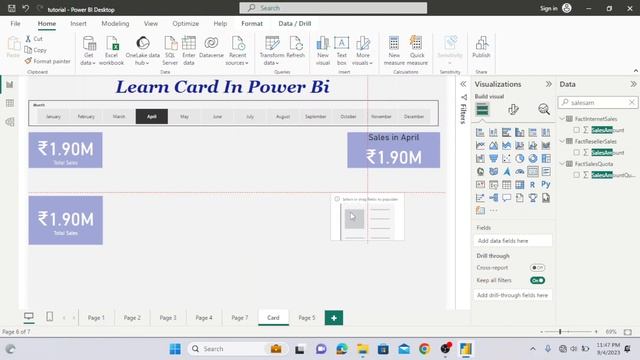
Task: Collapse the FactResellerSales table
Action: pyautogui.click(x=562, y=141)
